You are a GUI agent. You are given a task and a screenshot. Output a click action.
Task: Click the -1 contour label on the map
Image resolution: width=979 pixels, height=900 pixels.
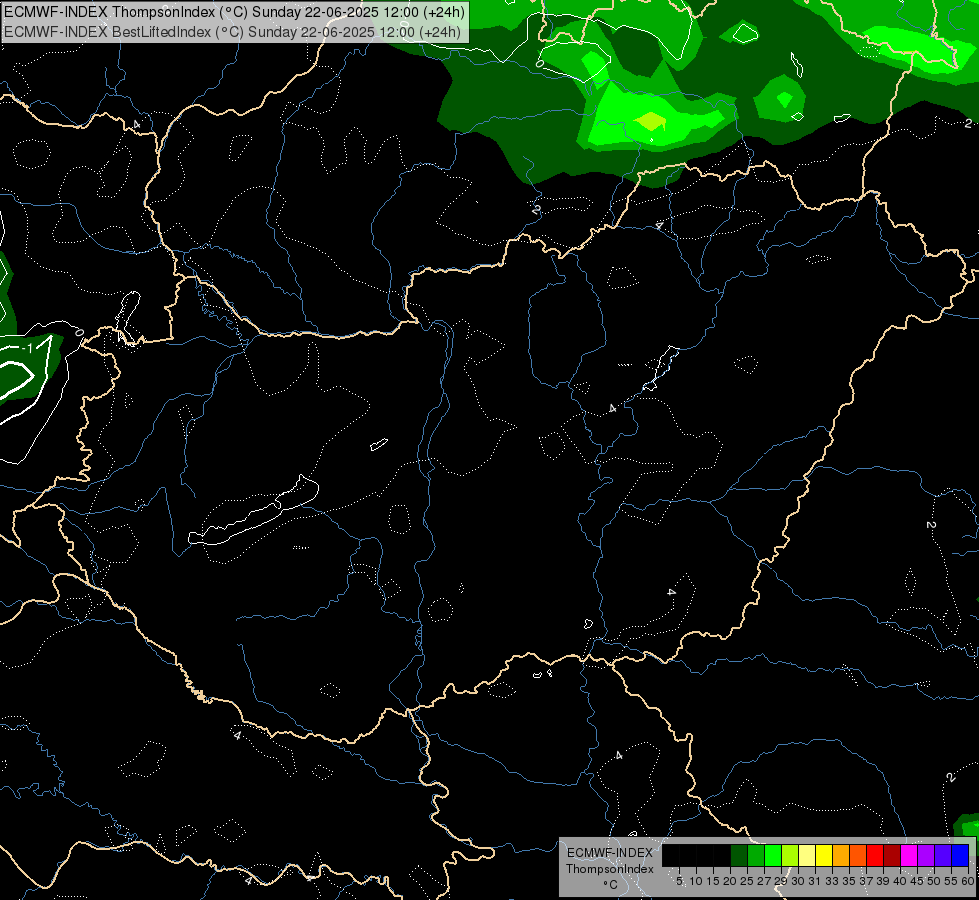click(x=28, y=348)
